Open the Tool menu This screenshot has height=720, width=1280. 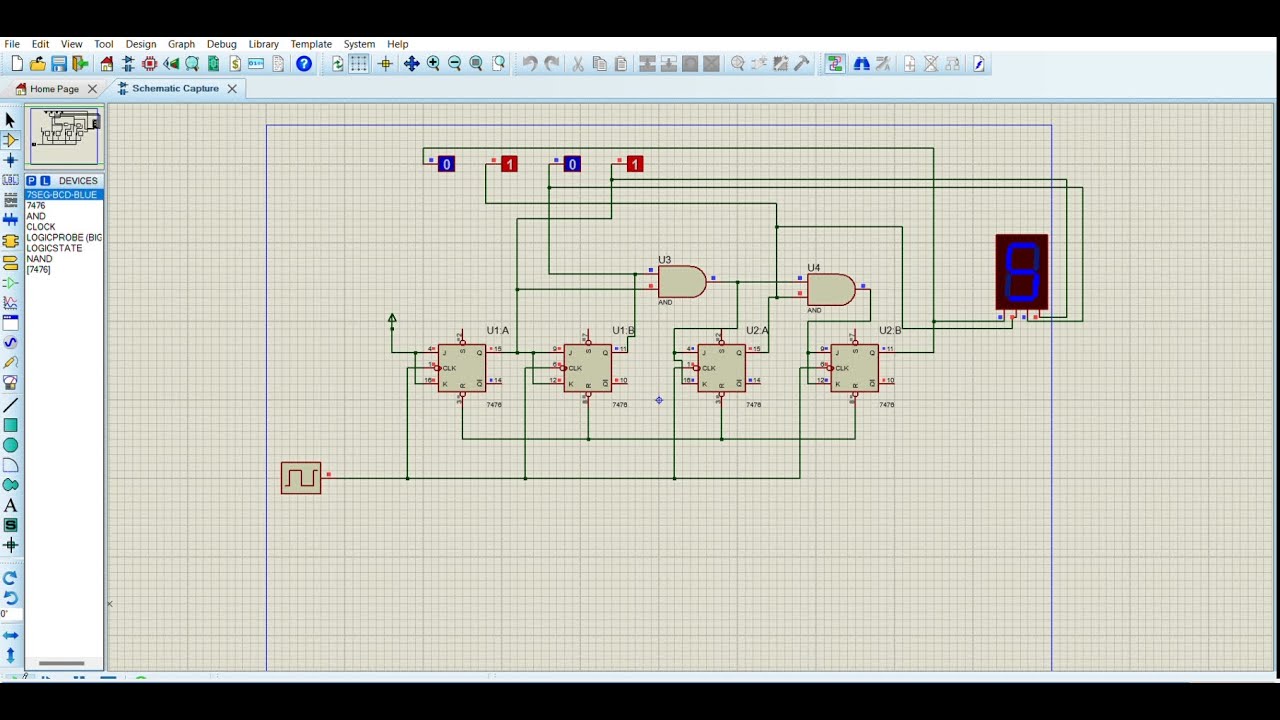point(104,44)
